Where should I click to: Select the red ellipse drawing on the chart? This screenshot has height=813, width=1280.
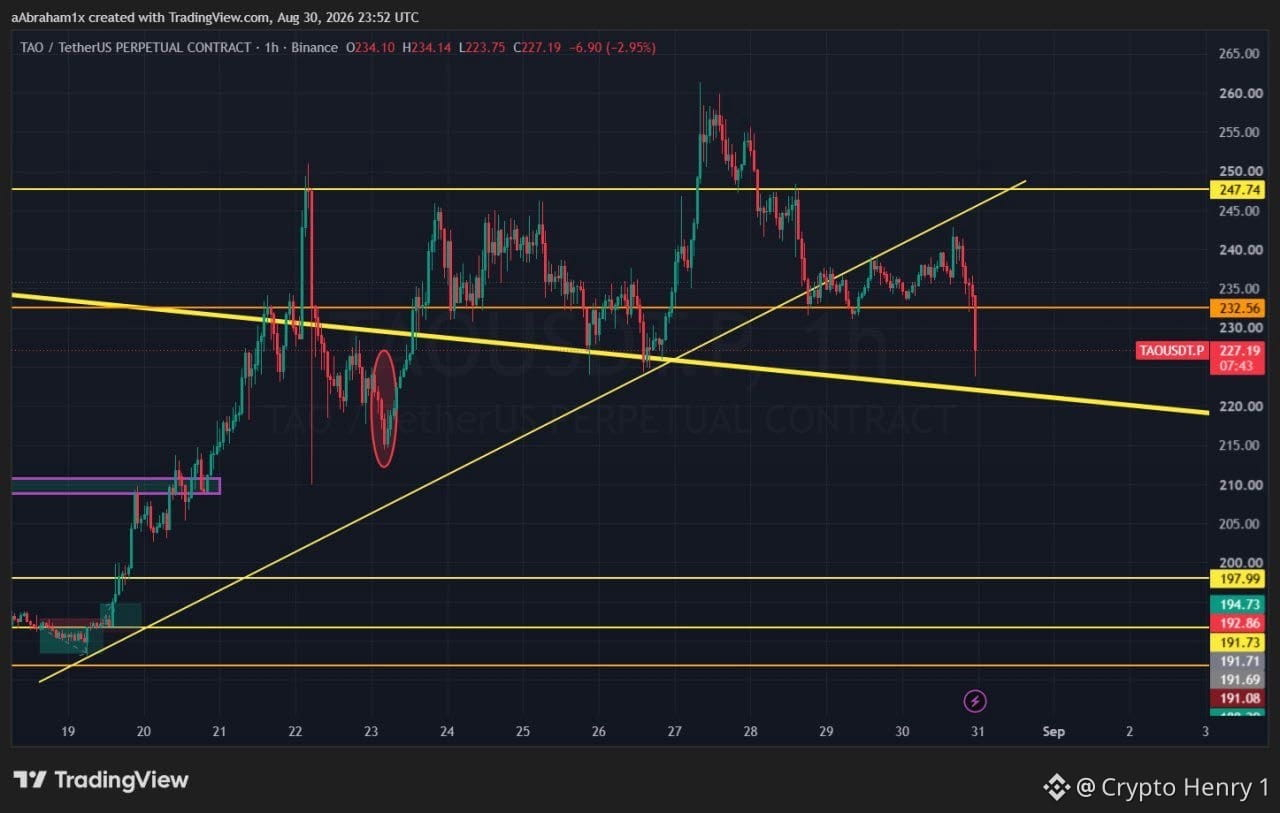tap(384, 408)
